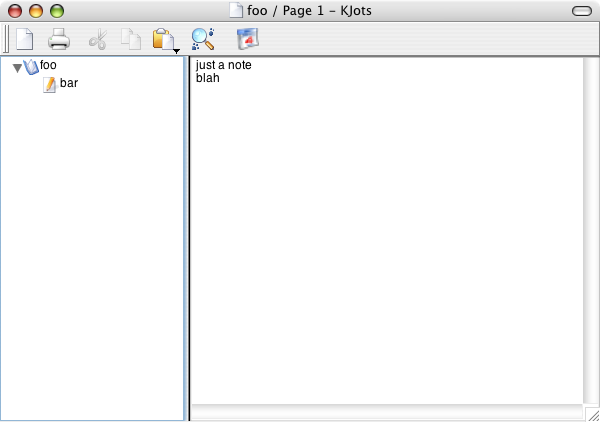
Task: Click the vertical scrollbar of the note editor
Action: pos(589,230)
